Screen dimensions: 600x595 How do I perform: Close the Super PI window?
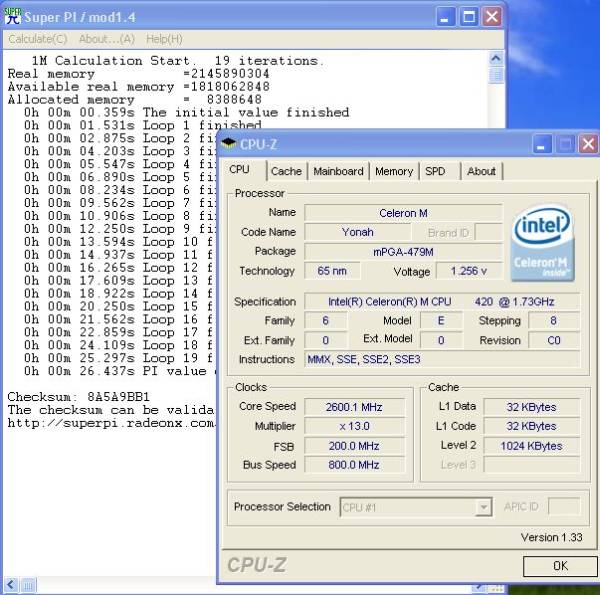(x=492, y=17)
